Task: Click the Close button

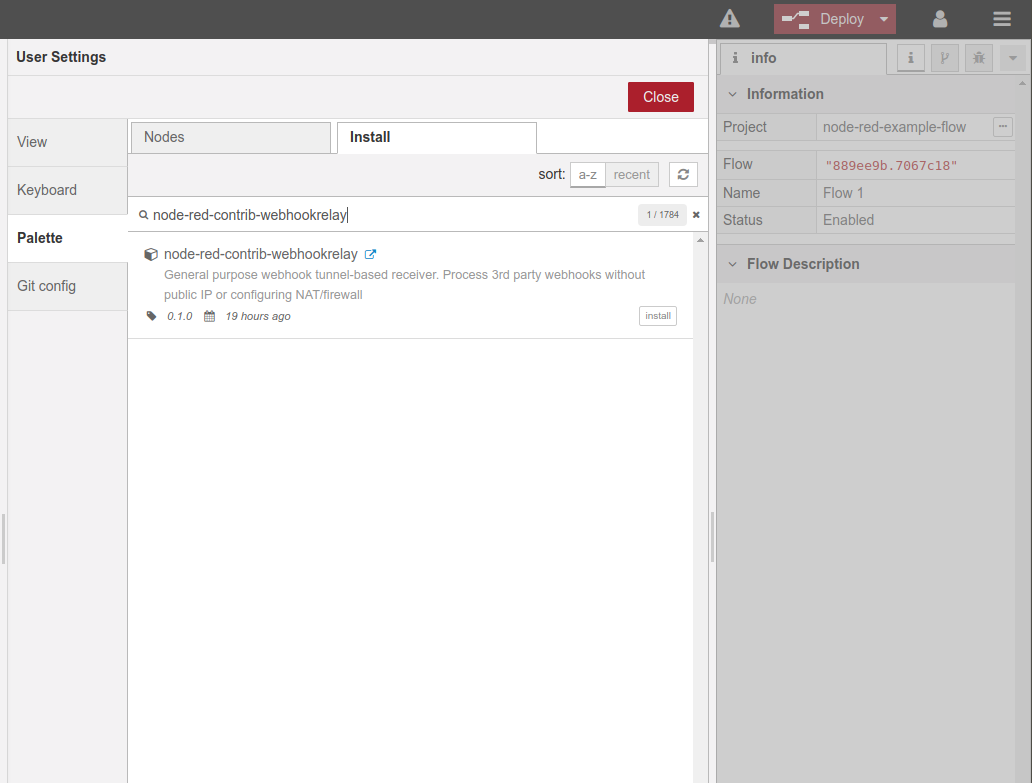Action: 660,97
